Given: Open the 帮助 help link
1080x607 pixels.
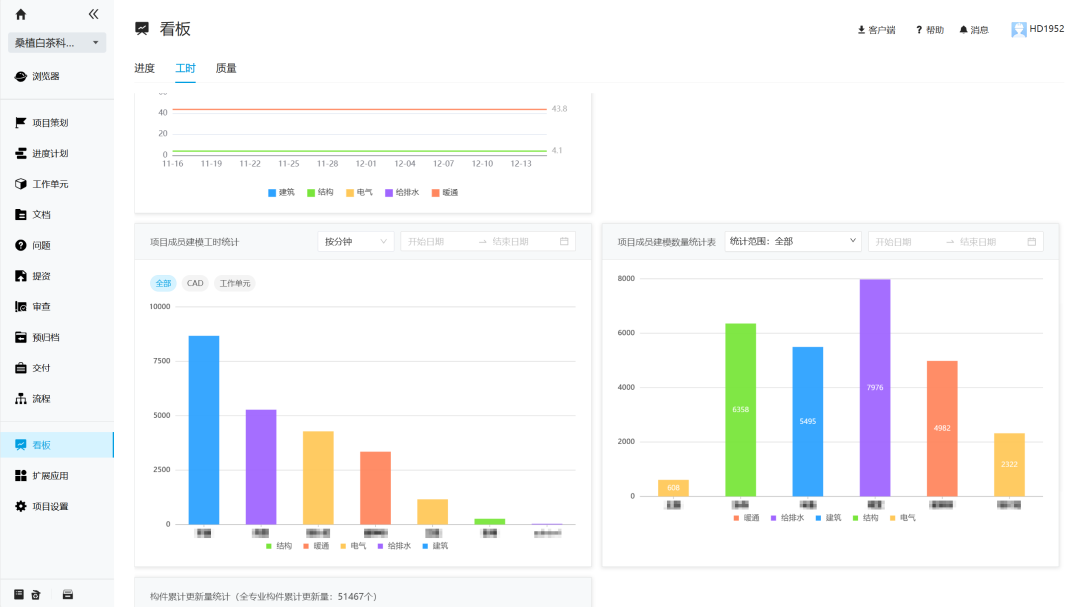Looking at the screenshot, I should [930, 30].
